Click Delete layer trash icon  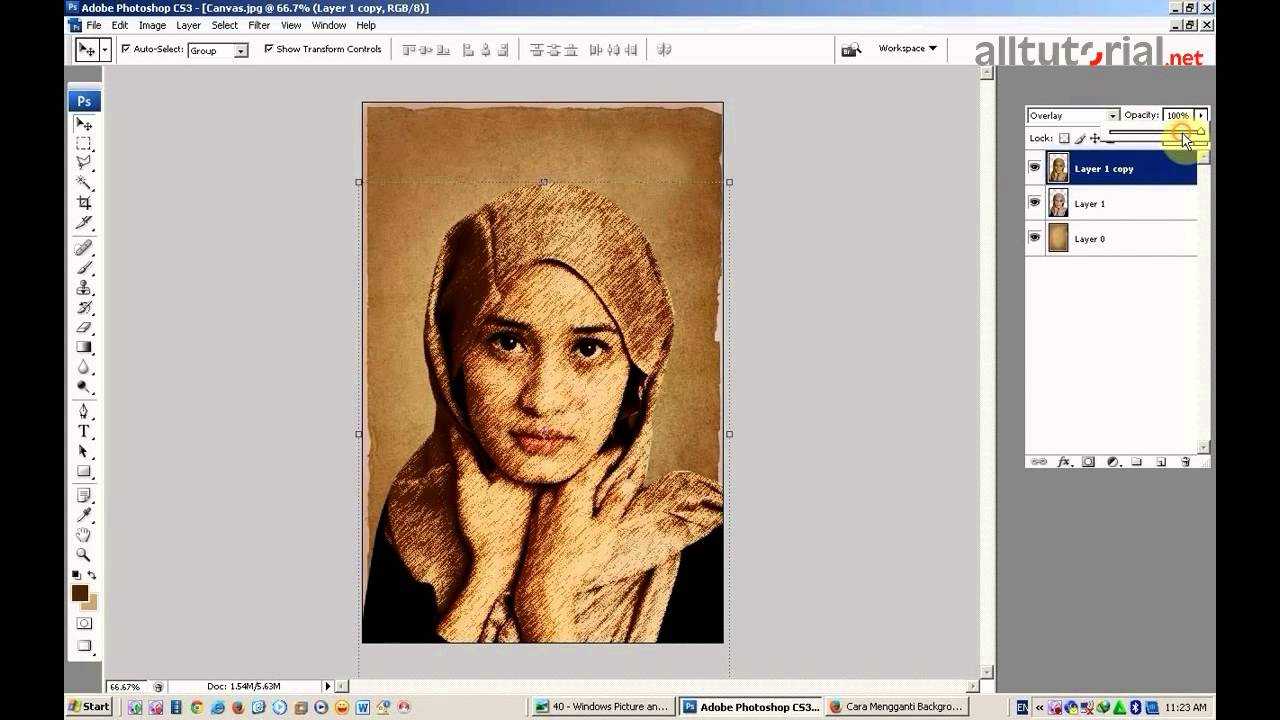click(x=1186, y=462)
